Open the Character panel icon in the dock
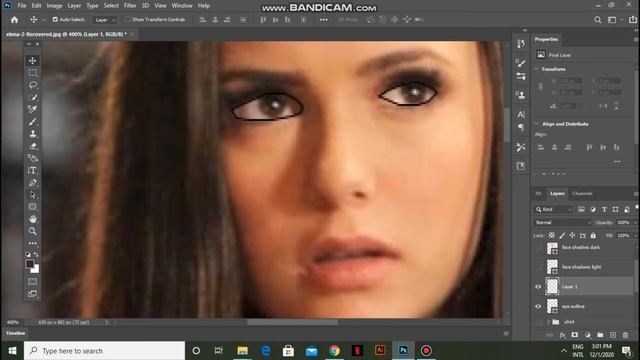The image size is (640, 360). [521, 115]
